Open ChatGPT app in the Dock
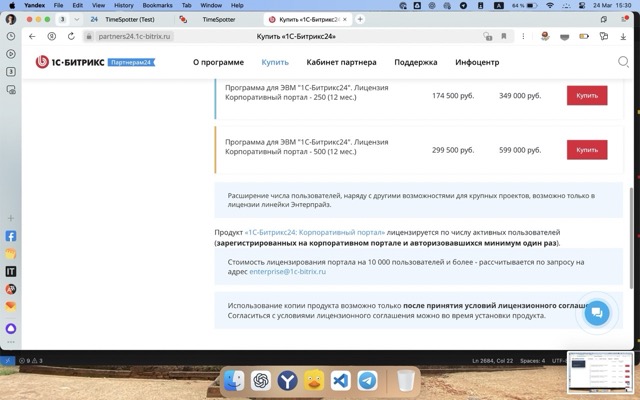The width and height of the screenshot is (640, 400). coord(260,381)
